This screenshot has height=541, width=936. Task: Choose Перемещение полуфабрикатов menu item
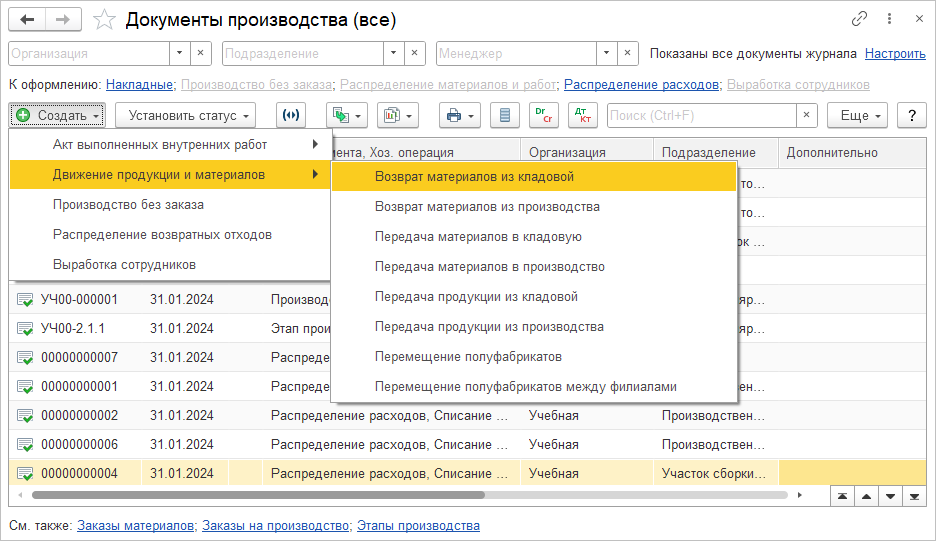468,357
